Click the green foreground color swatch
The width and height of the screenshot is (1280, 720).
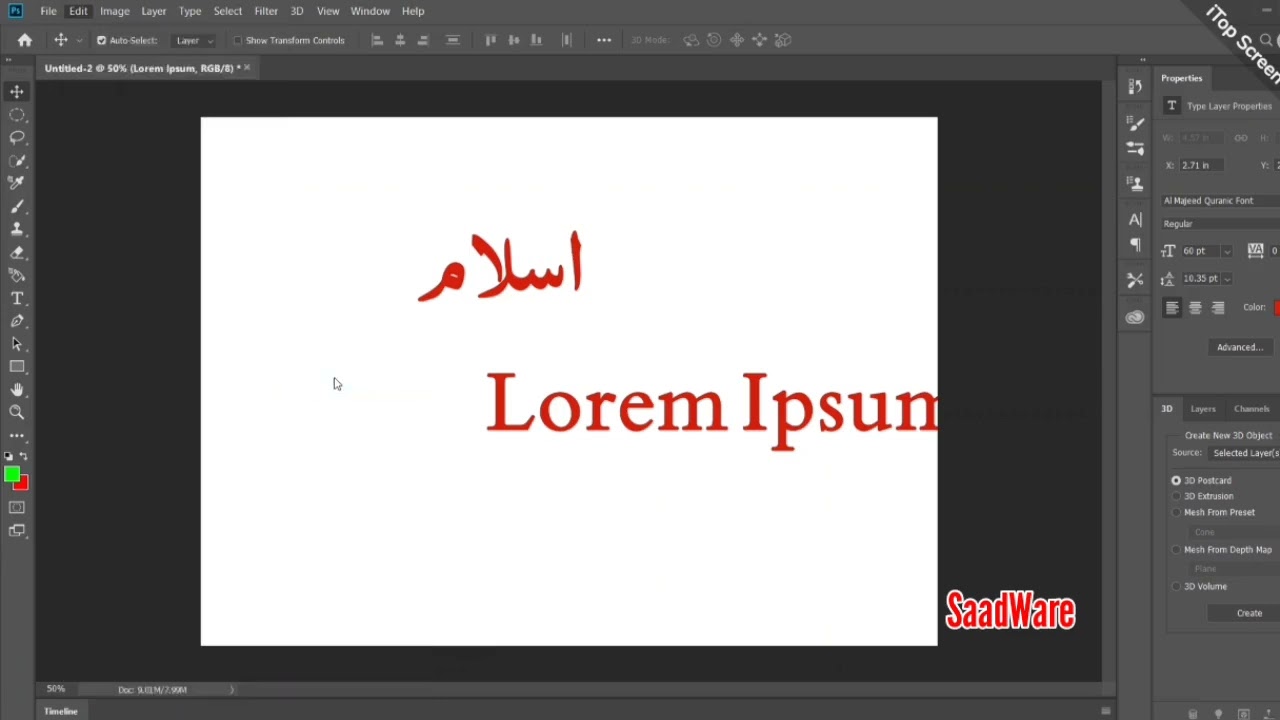click(11, 475)
